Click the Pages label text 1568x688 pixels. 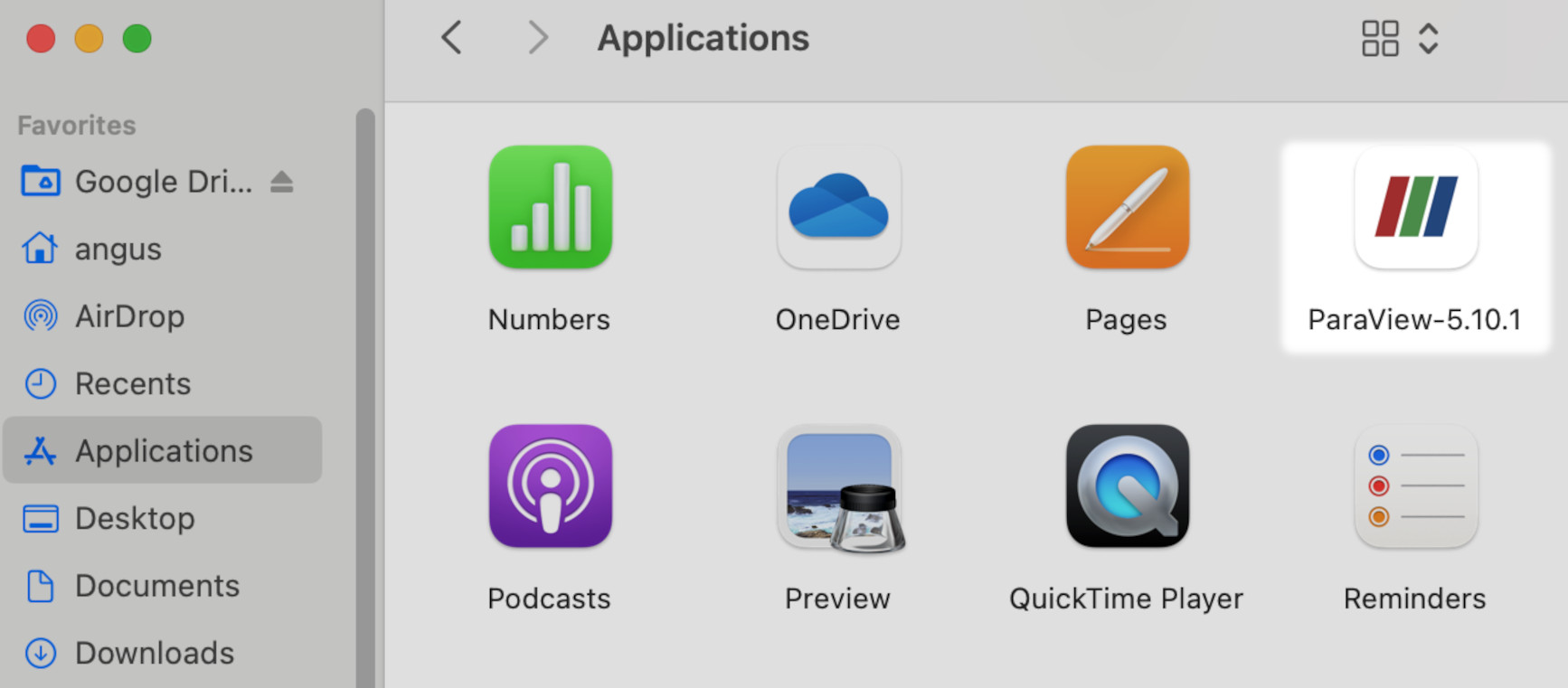pyautogui.click(x=1126, y=319)
